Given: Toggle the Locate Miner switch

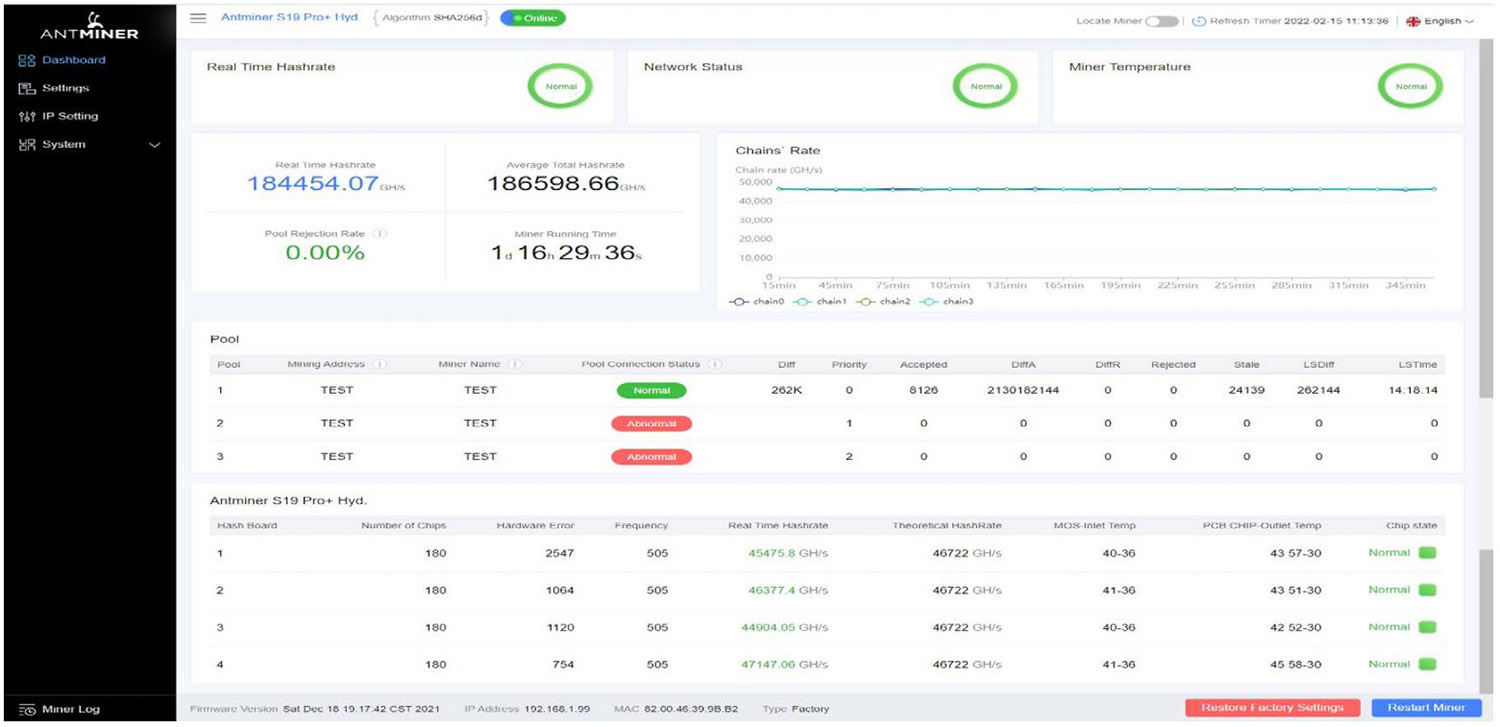Looking at the screenshot, I should (1161, 19).
